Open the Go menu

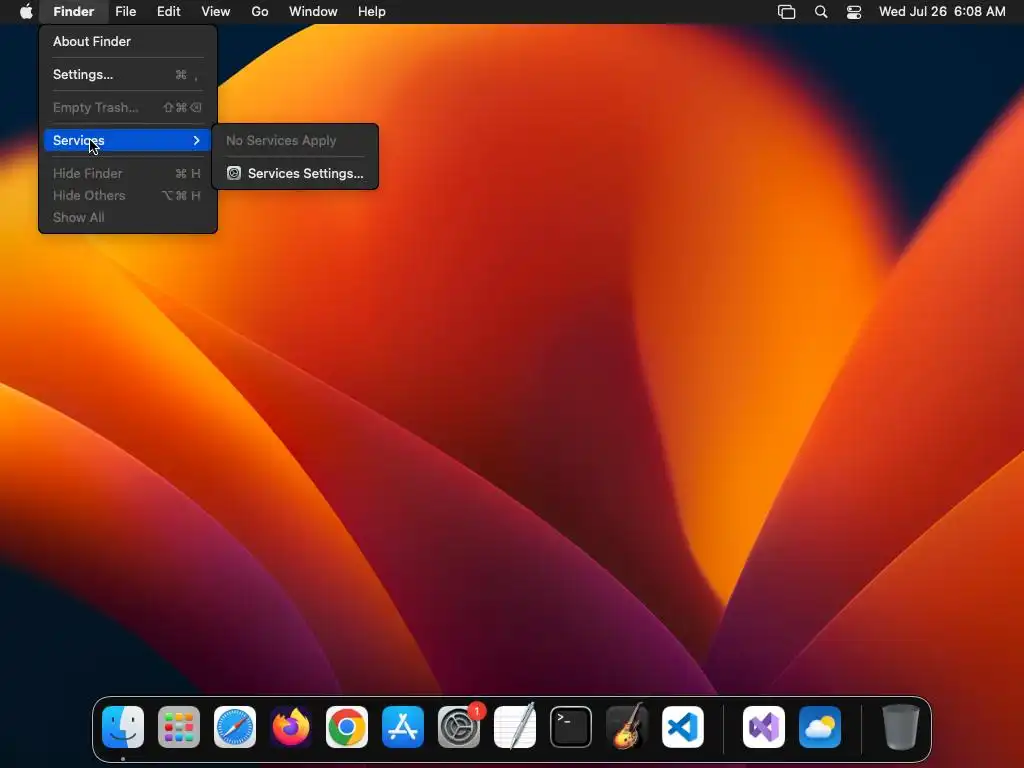point(260,12)
